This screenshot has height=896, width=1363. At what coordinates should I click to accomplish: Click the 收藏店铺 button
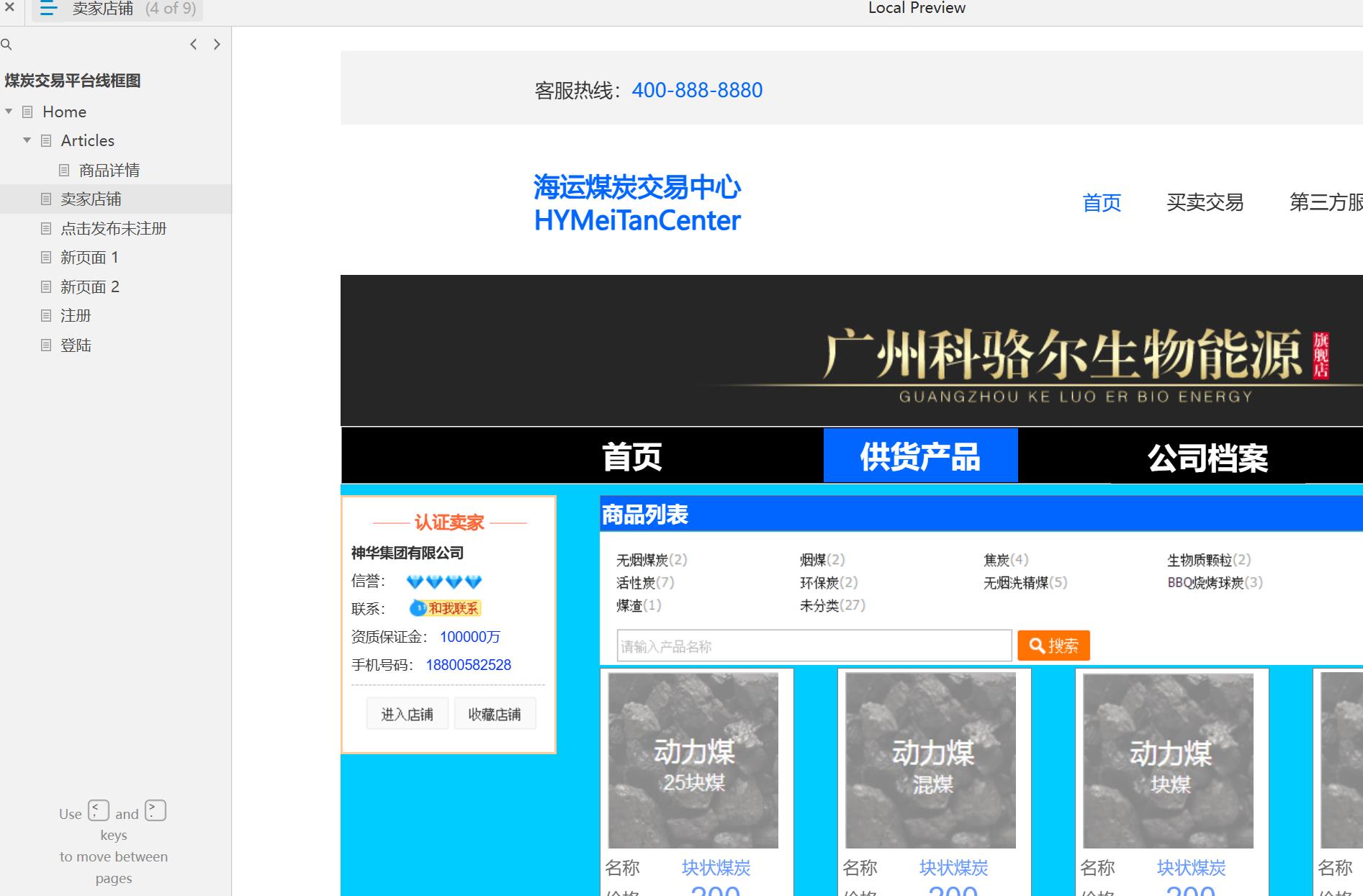[x=495, y=714]
